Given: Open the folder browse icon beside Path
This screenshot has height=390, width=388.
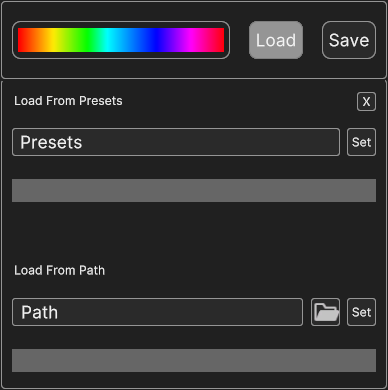Looking at the screenshot, I should click(326, 312).
